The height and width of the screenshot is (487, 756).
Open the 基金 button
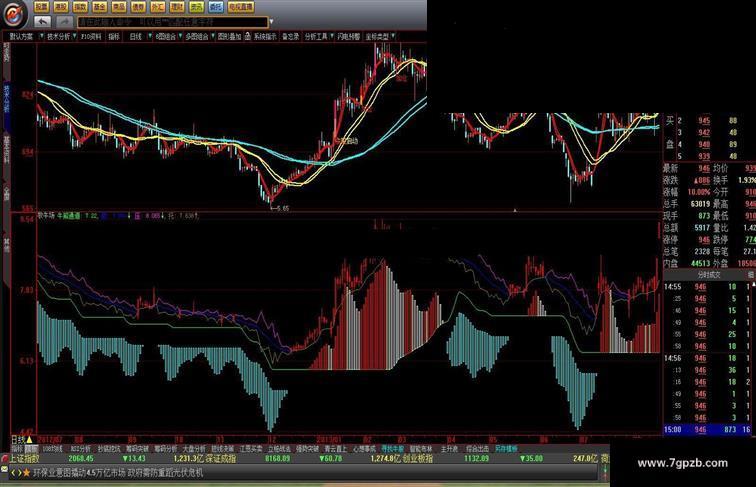pos(99,7)
